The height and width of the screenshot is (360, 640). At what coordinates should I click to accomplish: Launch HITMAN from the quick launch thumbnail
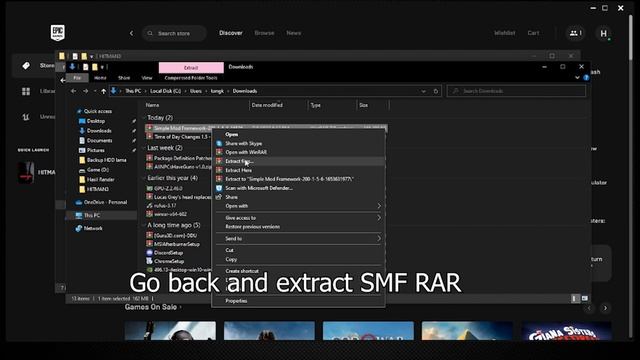(x=25, y=172)
